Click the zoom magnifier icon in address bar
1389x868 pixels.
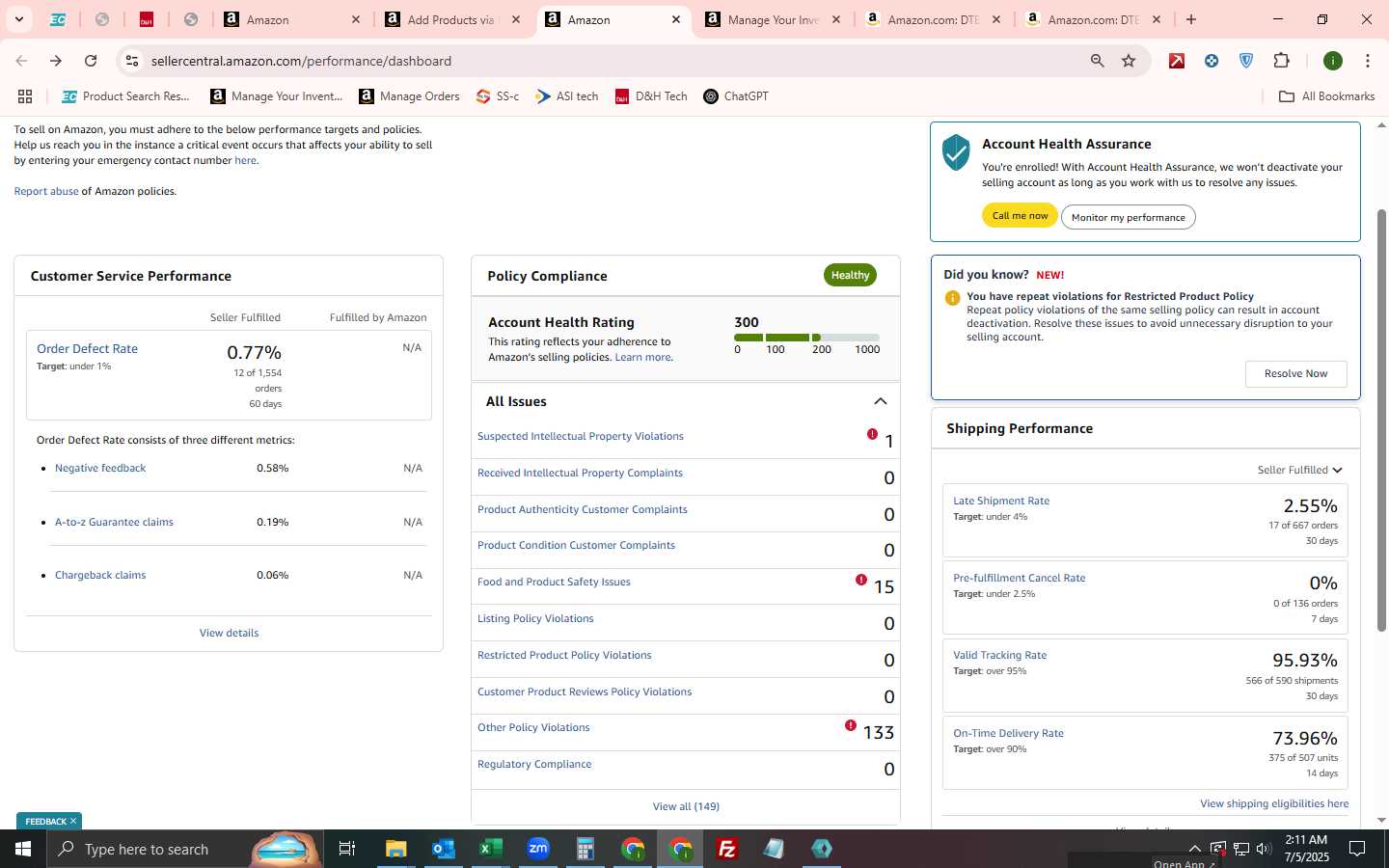[1097, 61]
